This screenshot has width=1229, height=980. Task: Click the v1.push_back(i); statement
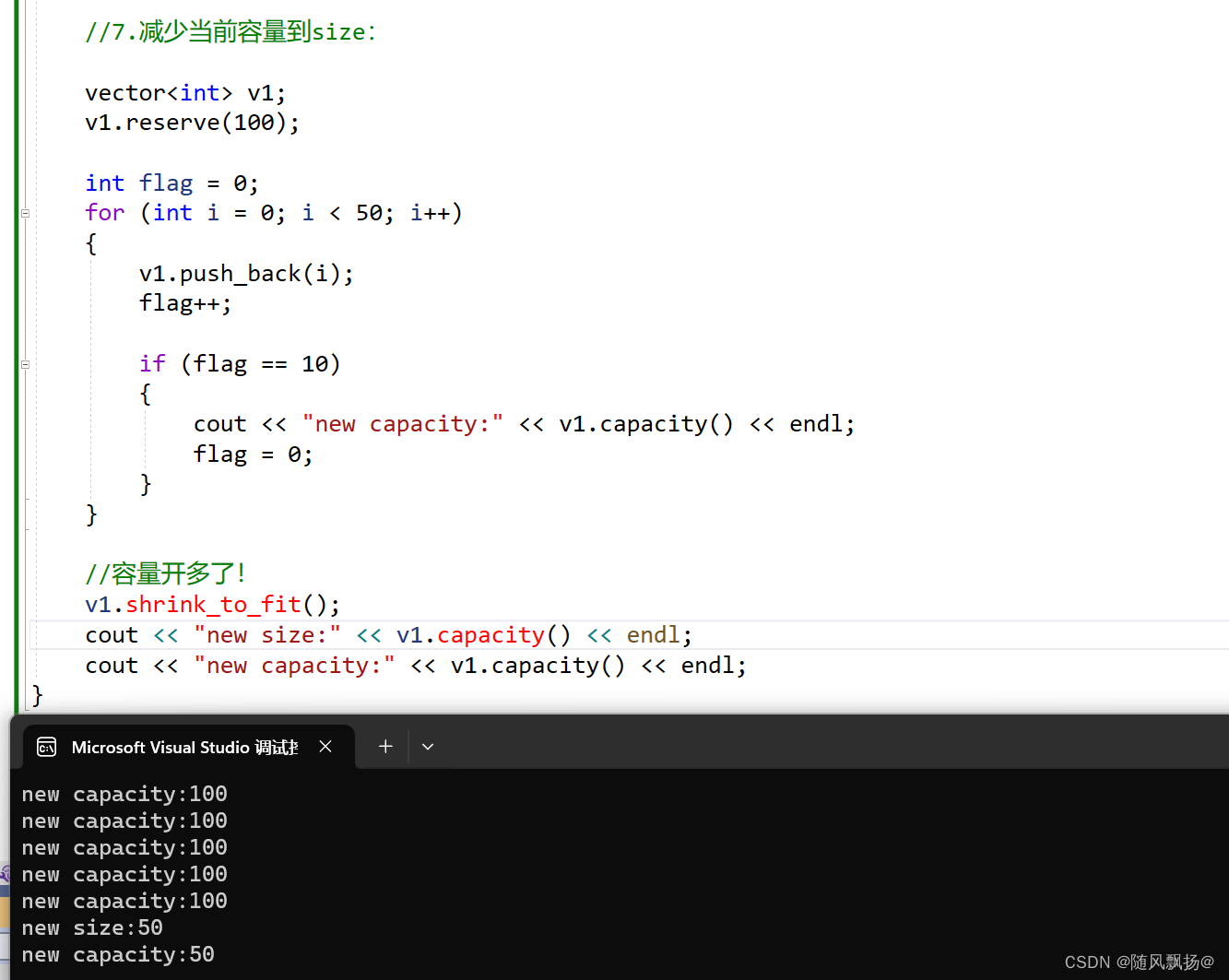coord(246,274)
